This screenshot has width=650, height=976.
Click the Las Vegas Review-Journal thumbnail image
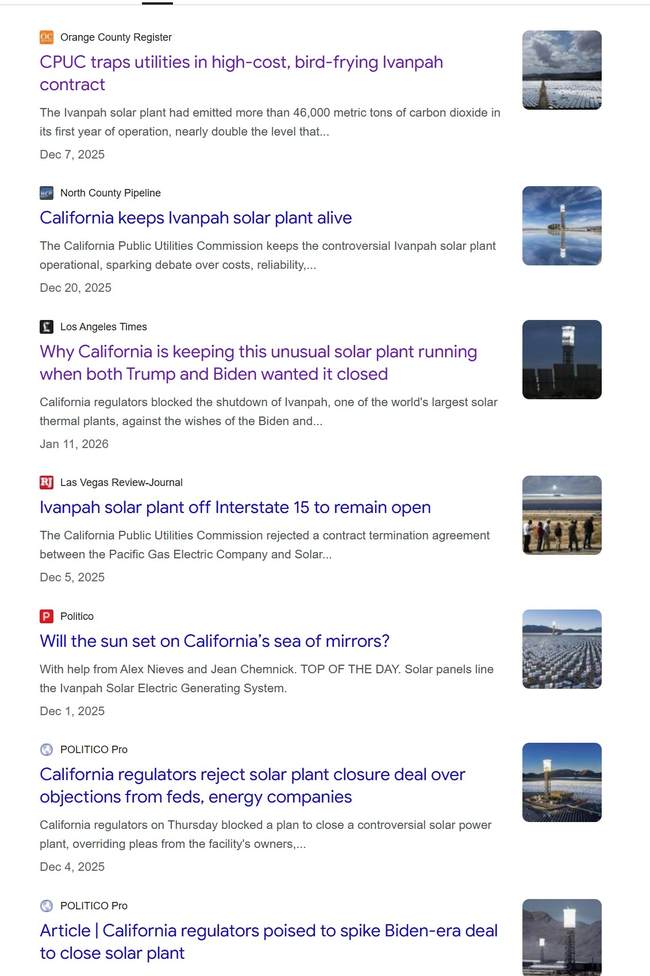point(561,515)
